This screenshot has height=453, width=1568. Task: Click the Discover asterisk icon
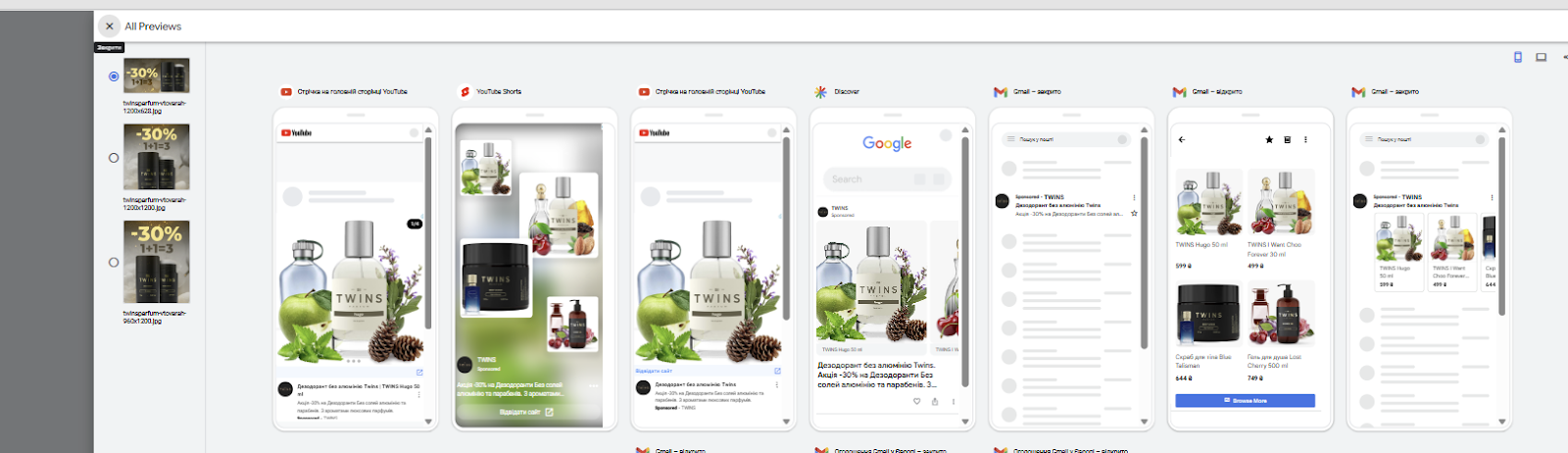point(821,92)
